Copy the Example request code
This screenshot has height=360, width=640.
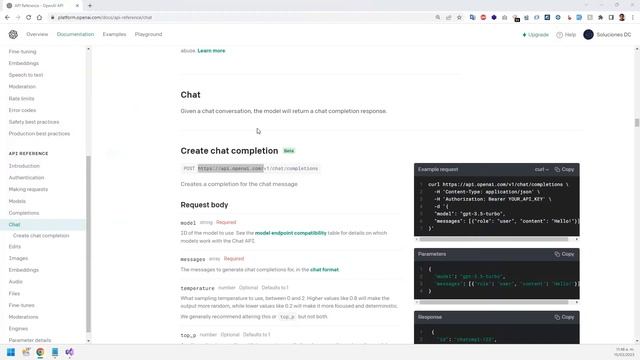click(x=564, y=169)
